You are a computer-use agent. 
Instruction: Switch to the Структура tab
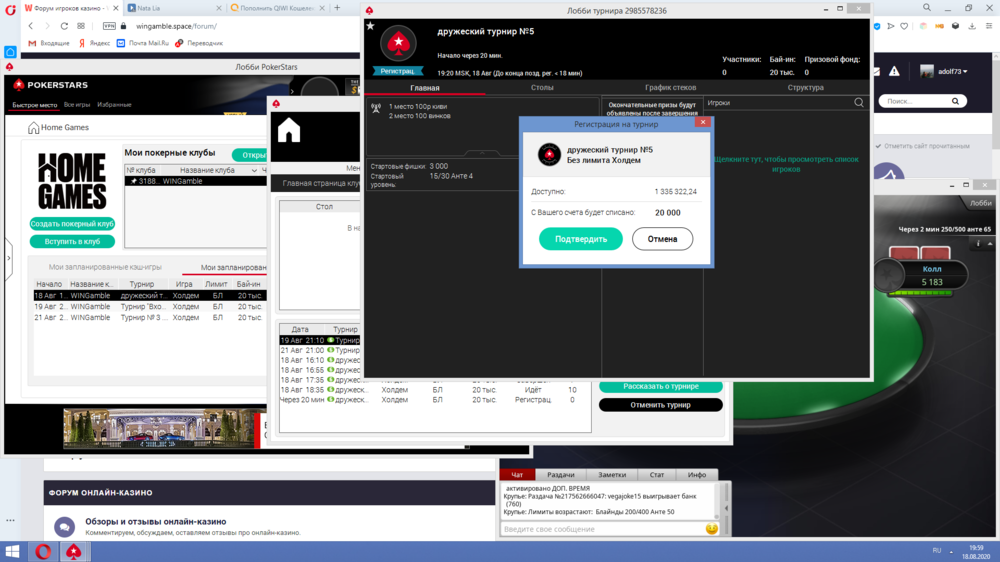[805, 88]
